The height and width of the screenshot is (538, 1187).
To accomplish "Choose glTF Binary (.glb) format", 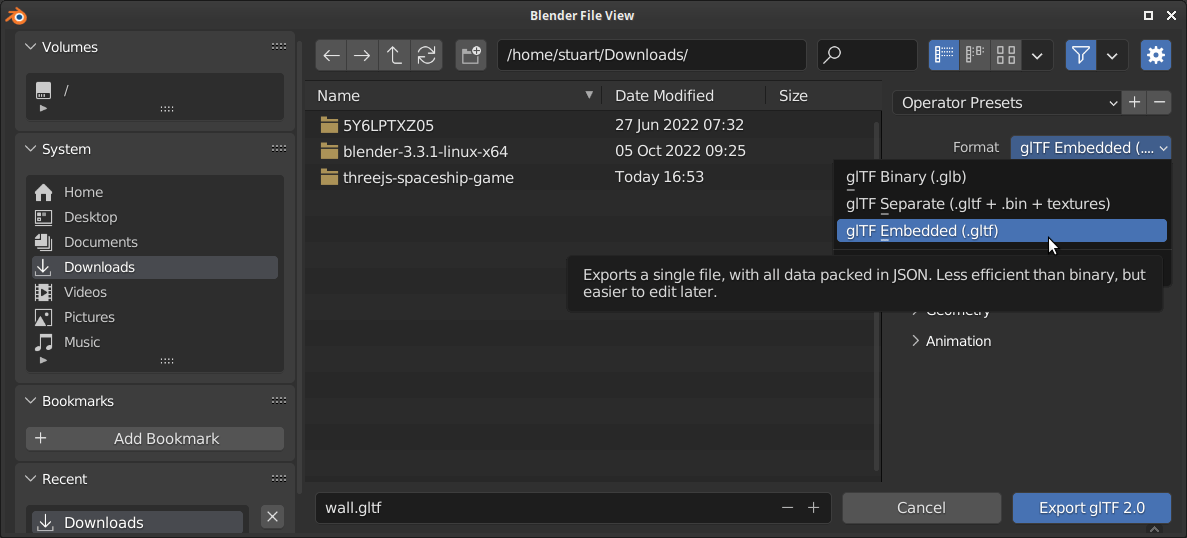I will pyautogui.click(x=1002, y=176).
